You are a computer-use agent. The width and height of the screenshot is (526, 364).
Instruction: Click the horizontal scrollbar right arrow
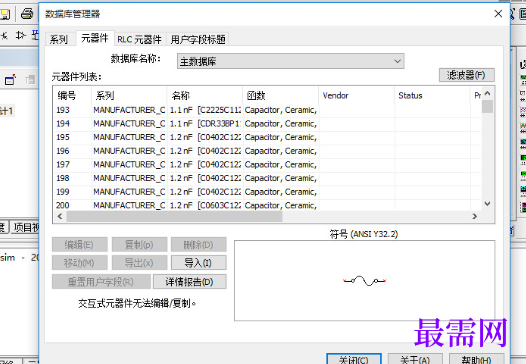tap(475, 216)
